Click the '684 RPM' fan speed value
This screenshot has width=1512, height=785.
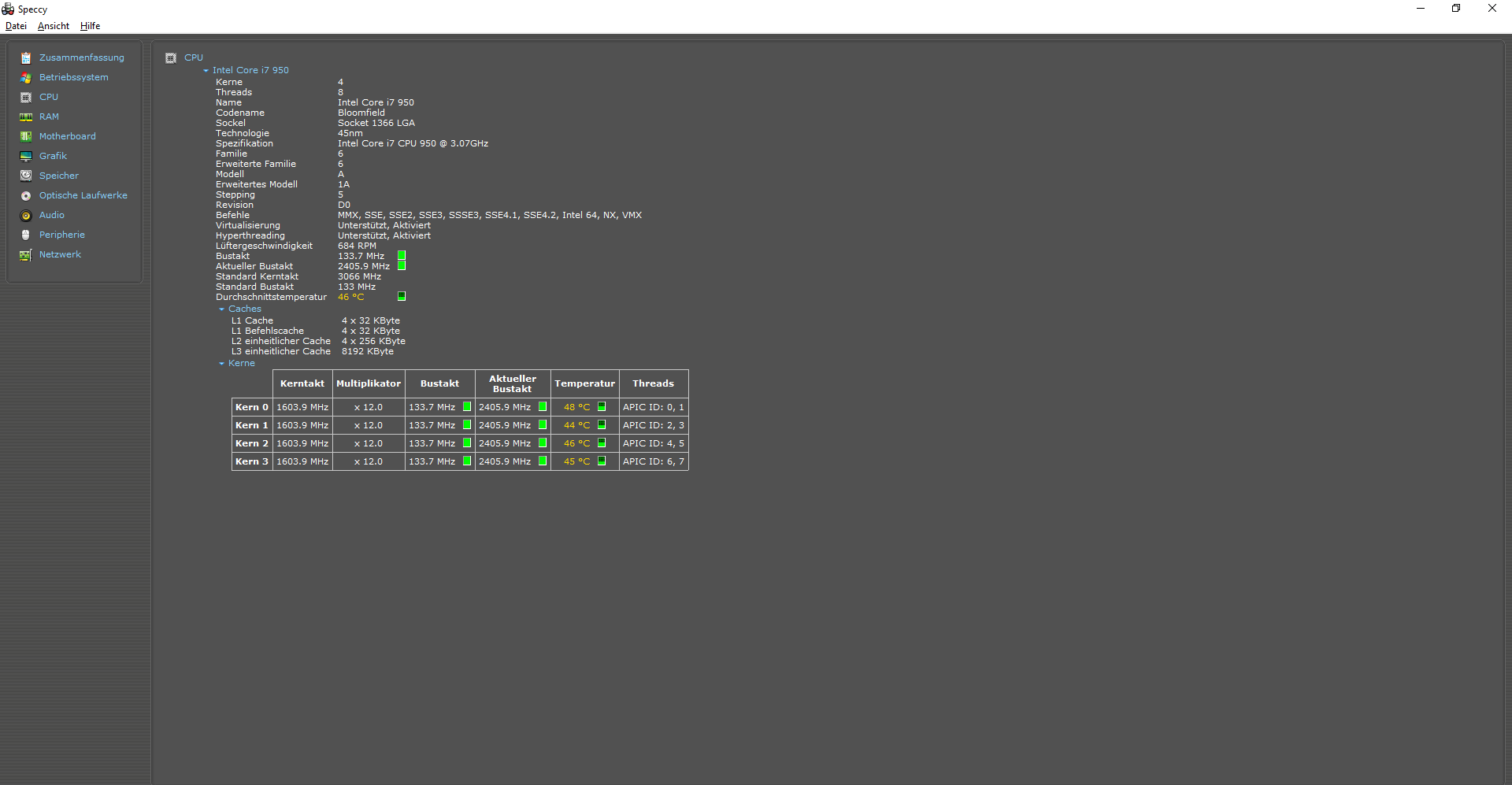click(357, 246)
